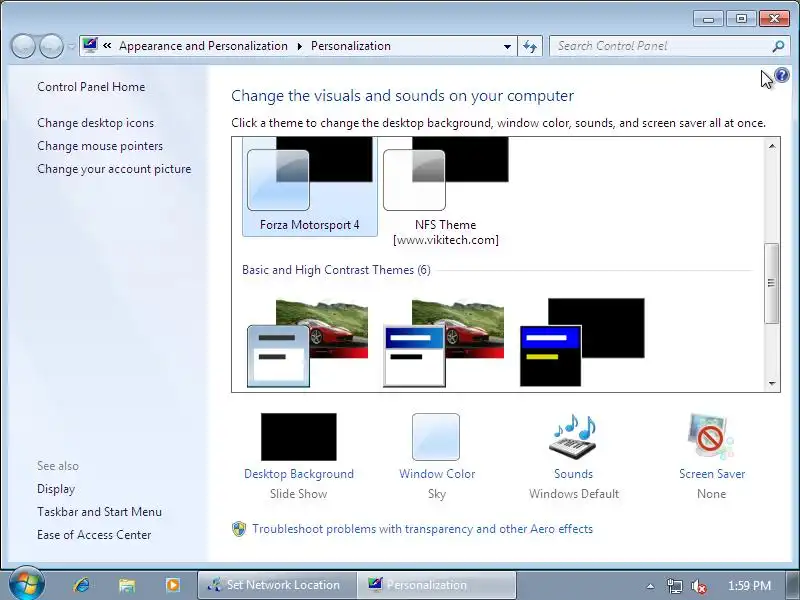Open Change mouse pointers
This screenshot has width=800, height=600.
tap(100, 146)
